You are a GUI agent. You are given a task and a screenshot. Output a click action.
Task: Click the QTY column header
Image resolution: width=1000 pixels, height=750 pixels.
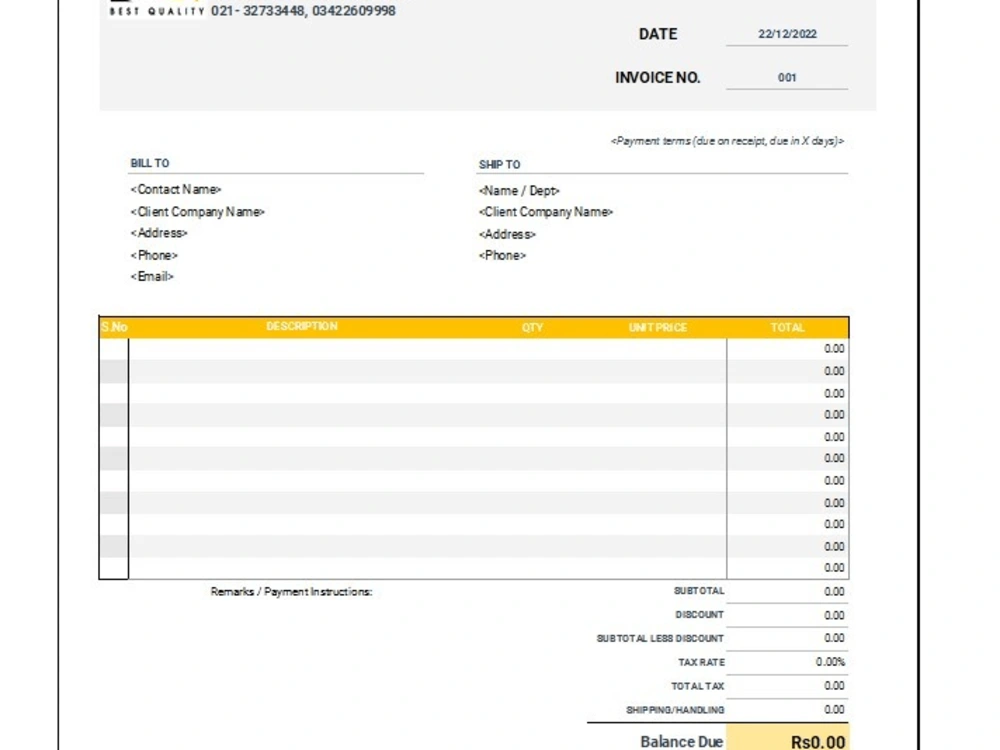532,327
